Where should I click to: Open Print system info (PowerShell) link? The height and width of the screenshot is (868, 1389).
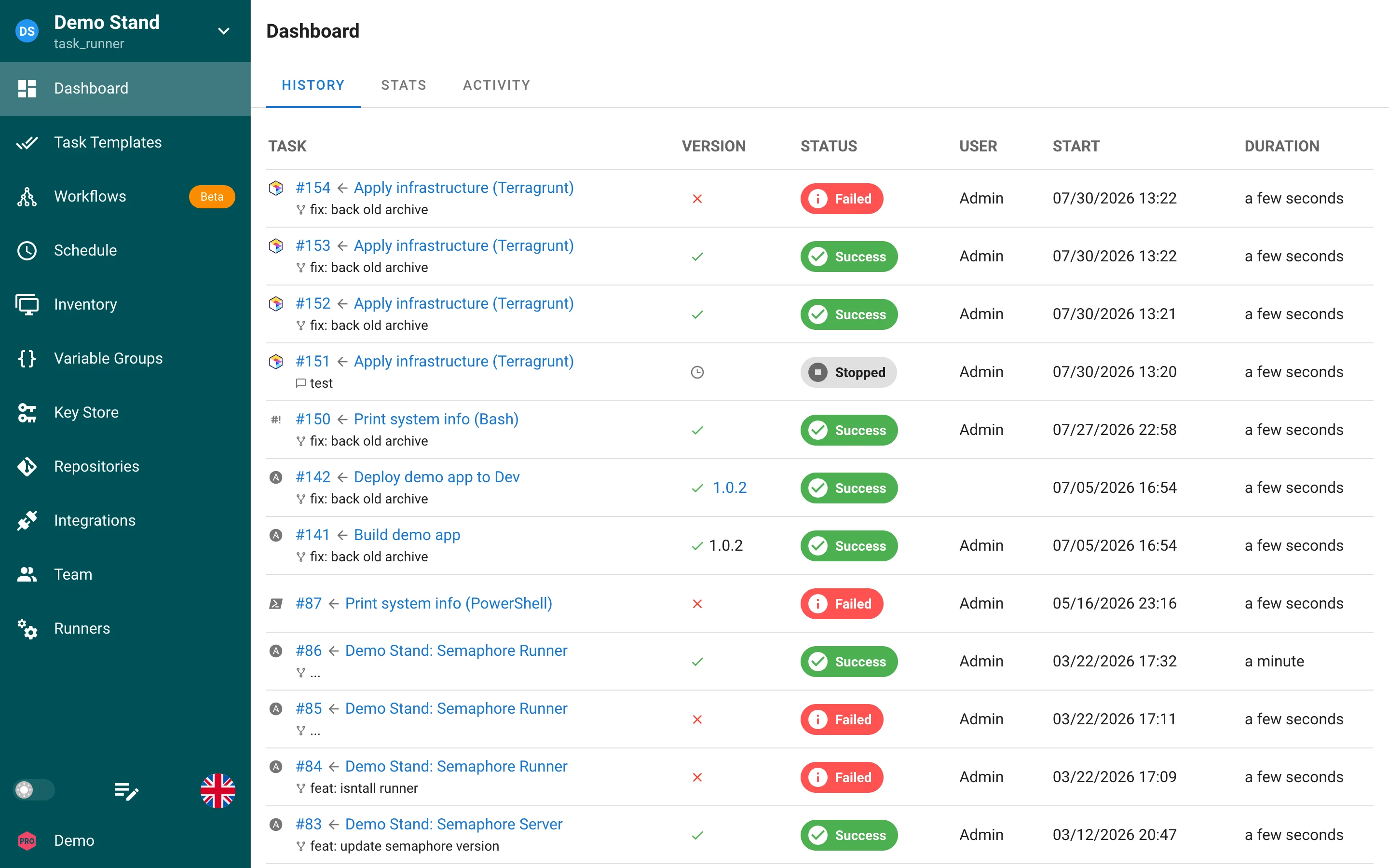(x=448, y=603)
